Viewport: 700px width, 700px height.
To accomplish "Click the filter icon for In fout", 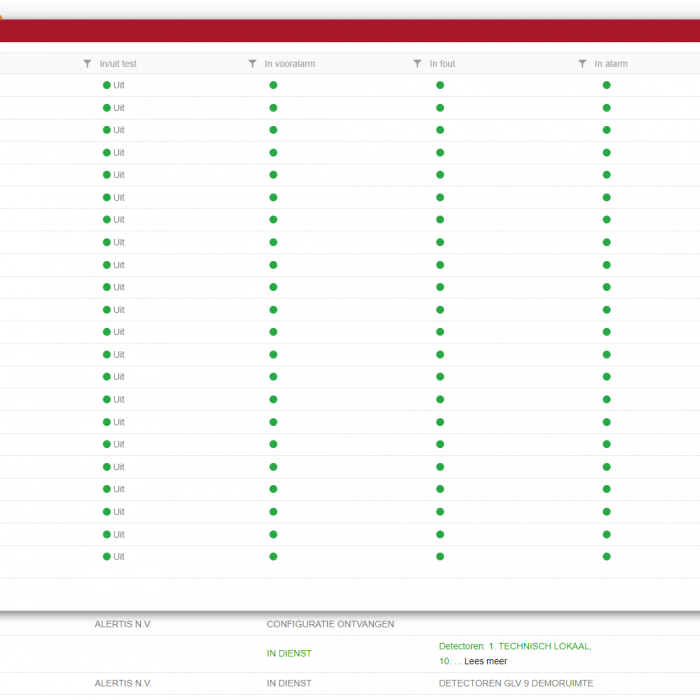I will pyautogui.click(x=417, y=64).
